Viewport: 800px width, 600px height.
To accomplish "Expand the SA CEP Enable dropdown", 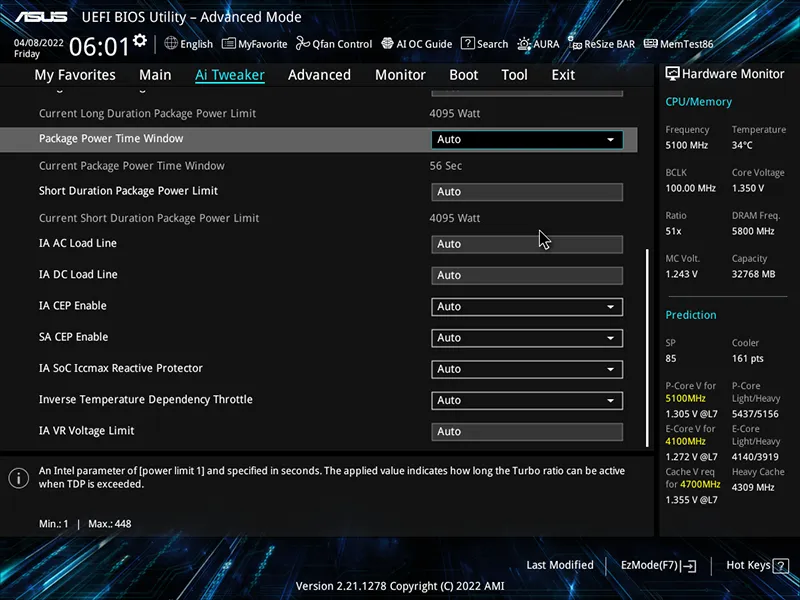I will (527, 338).
